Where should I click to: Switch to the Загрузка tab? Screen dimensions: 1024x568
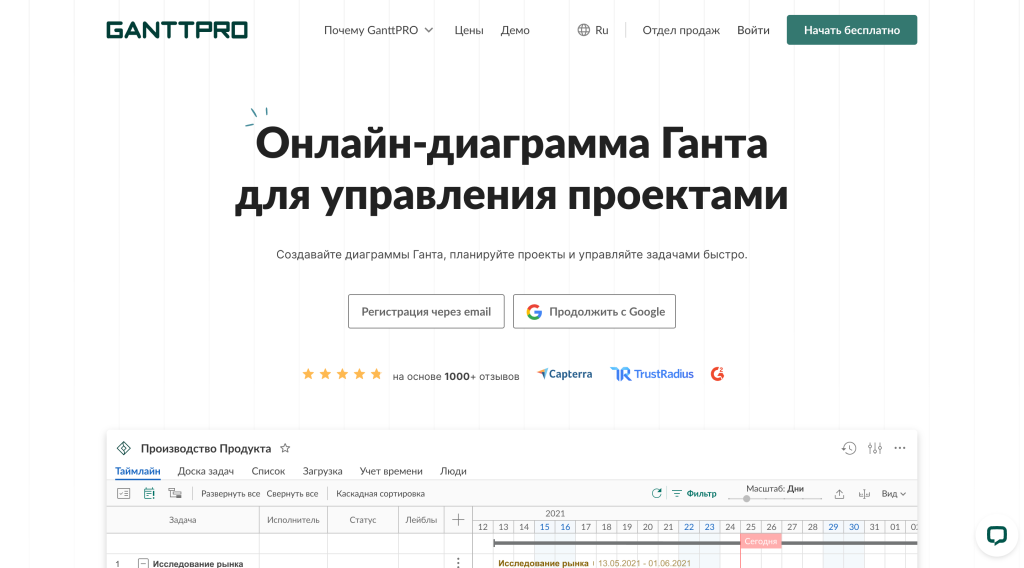click(323, 471)
